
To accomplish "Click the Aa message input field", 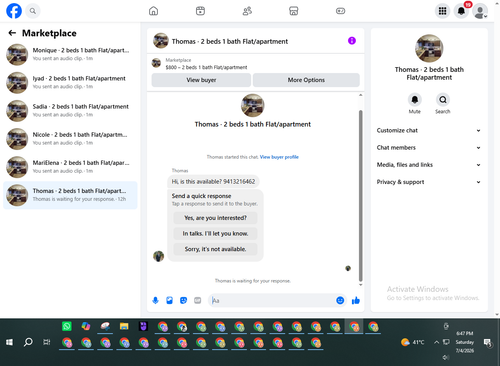I will 272,300.
